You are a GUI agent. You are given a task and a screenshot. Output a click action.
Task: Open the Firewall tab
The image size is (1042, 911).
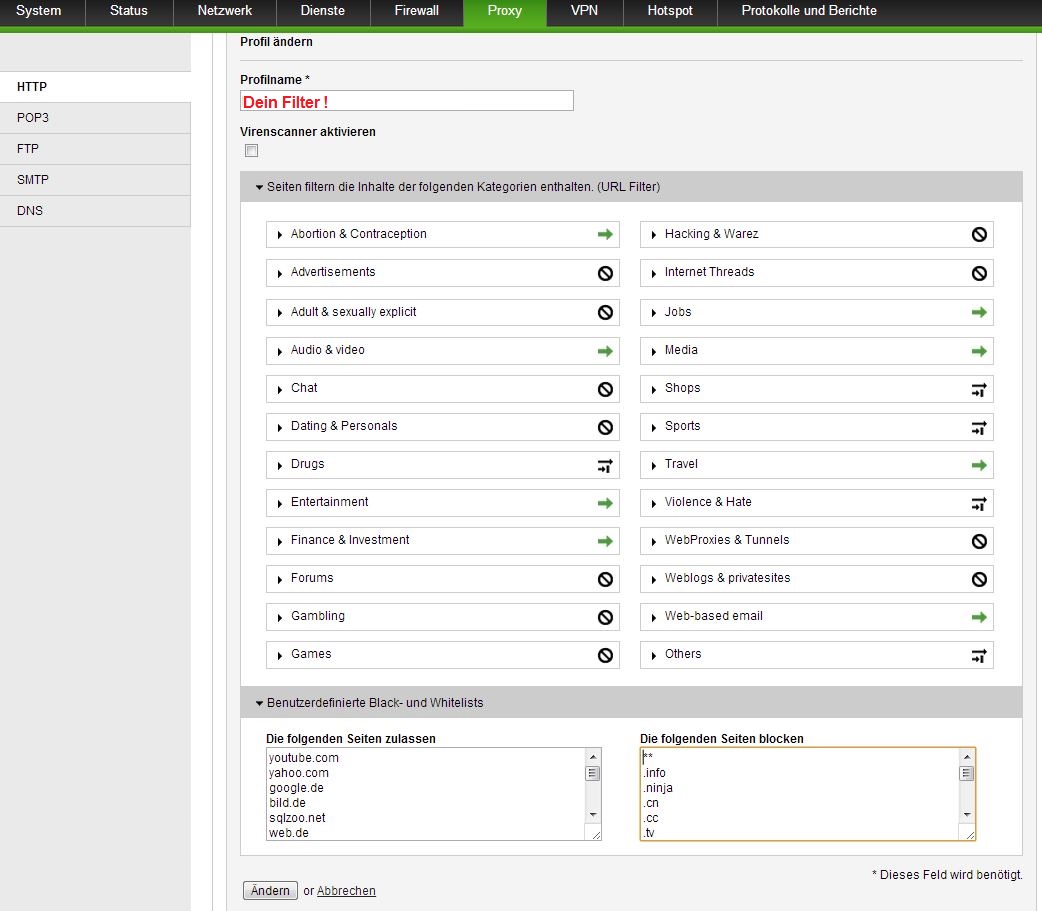tap(416, 11)
